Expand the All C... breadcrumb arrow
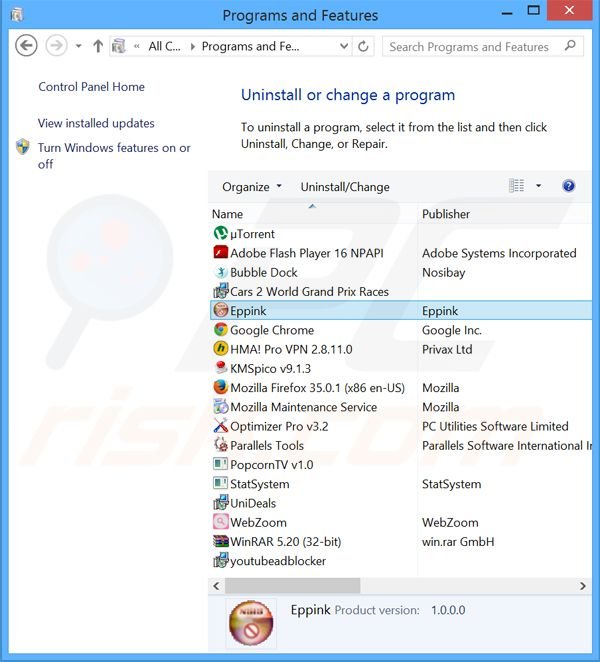 coord(193,46)
